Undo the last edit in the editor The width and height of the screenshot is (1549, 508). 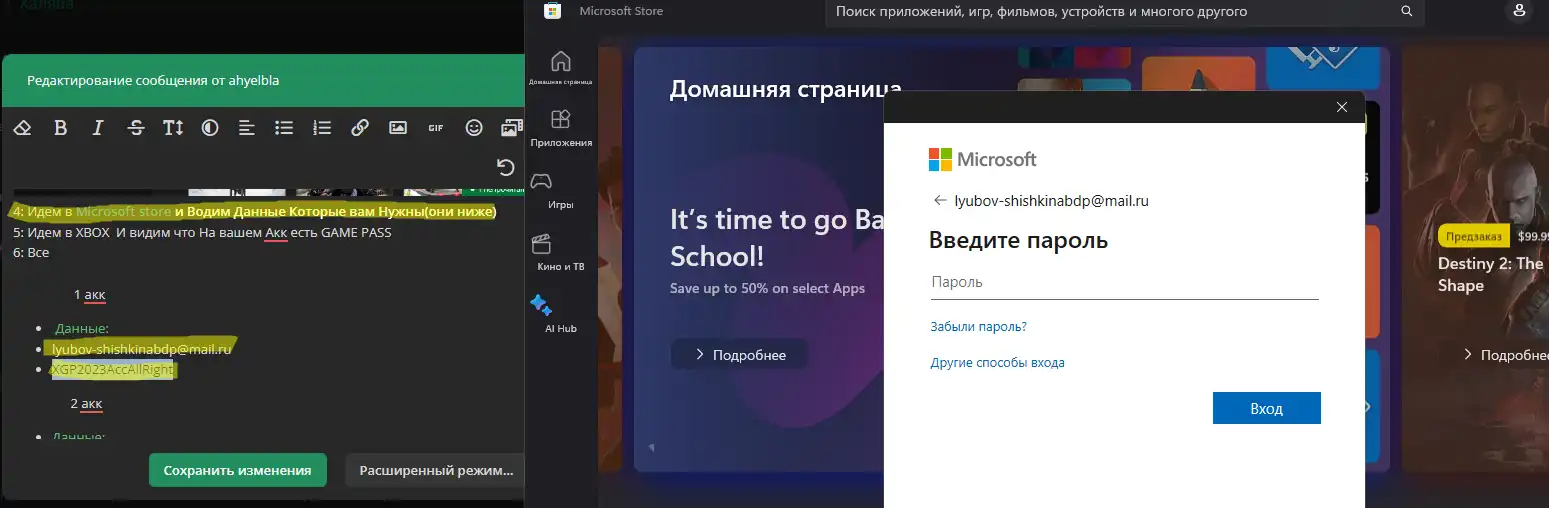[x=505, y=167]
